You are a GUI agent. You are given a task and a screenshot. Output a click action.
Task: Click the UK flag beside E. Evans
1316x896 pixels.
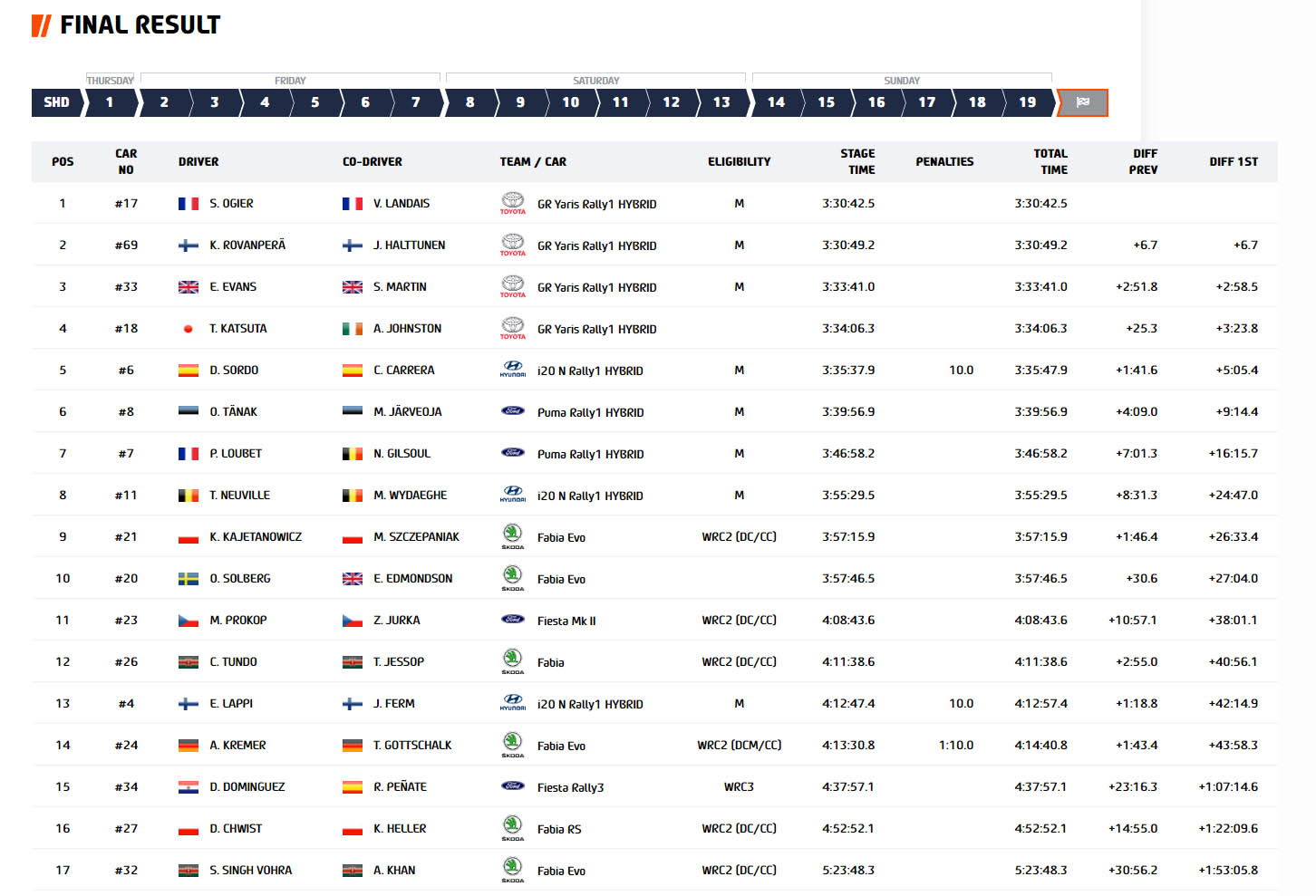[189, 287]
